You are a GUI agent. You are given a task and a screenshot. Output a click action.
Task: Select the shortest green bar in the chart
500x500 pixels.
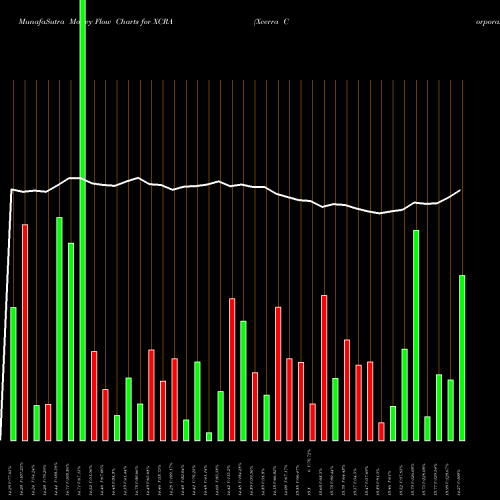coord(209,437)
